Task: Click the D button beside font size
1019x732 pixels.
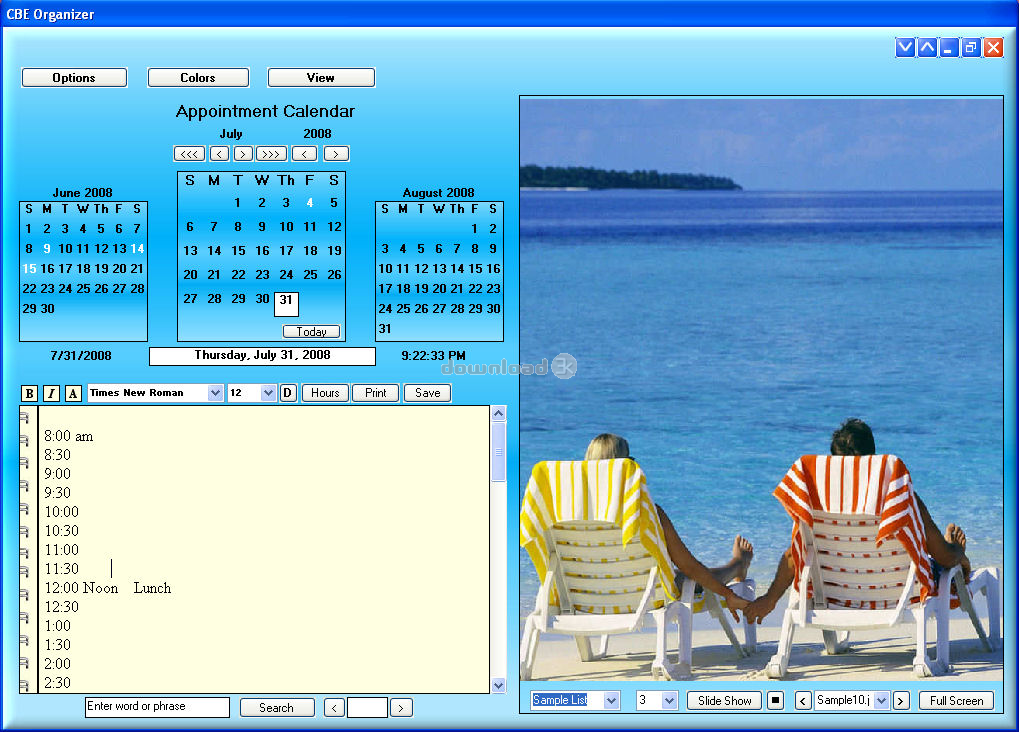Action: pos(288,393)
